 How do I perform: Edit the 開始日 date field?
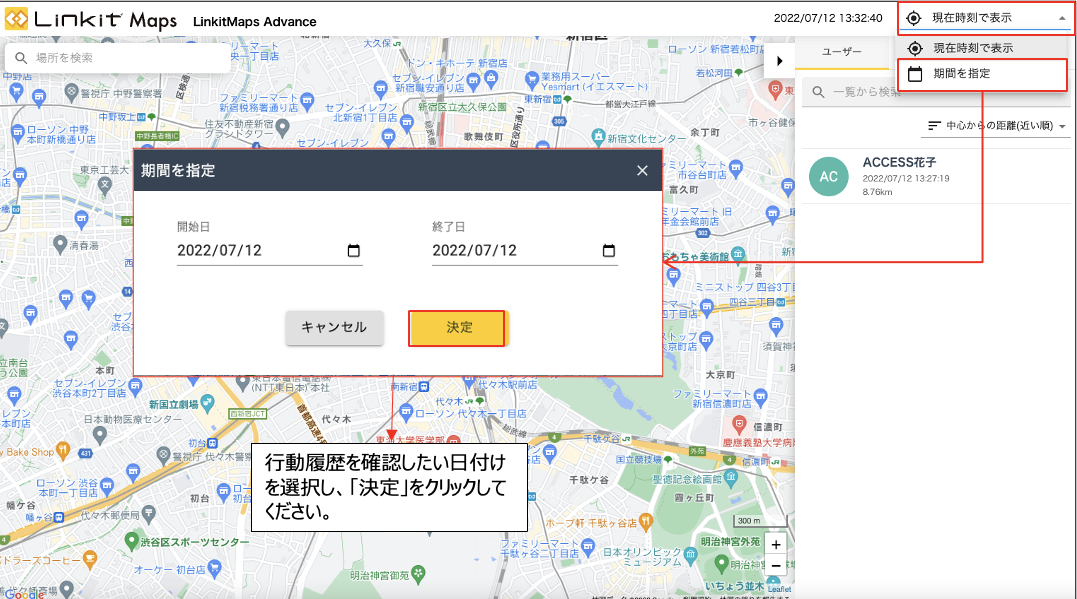[x=269, y=251]
